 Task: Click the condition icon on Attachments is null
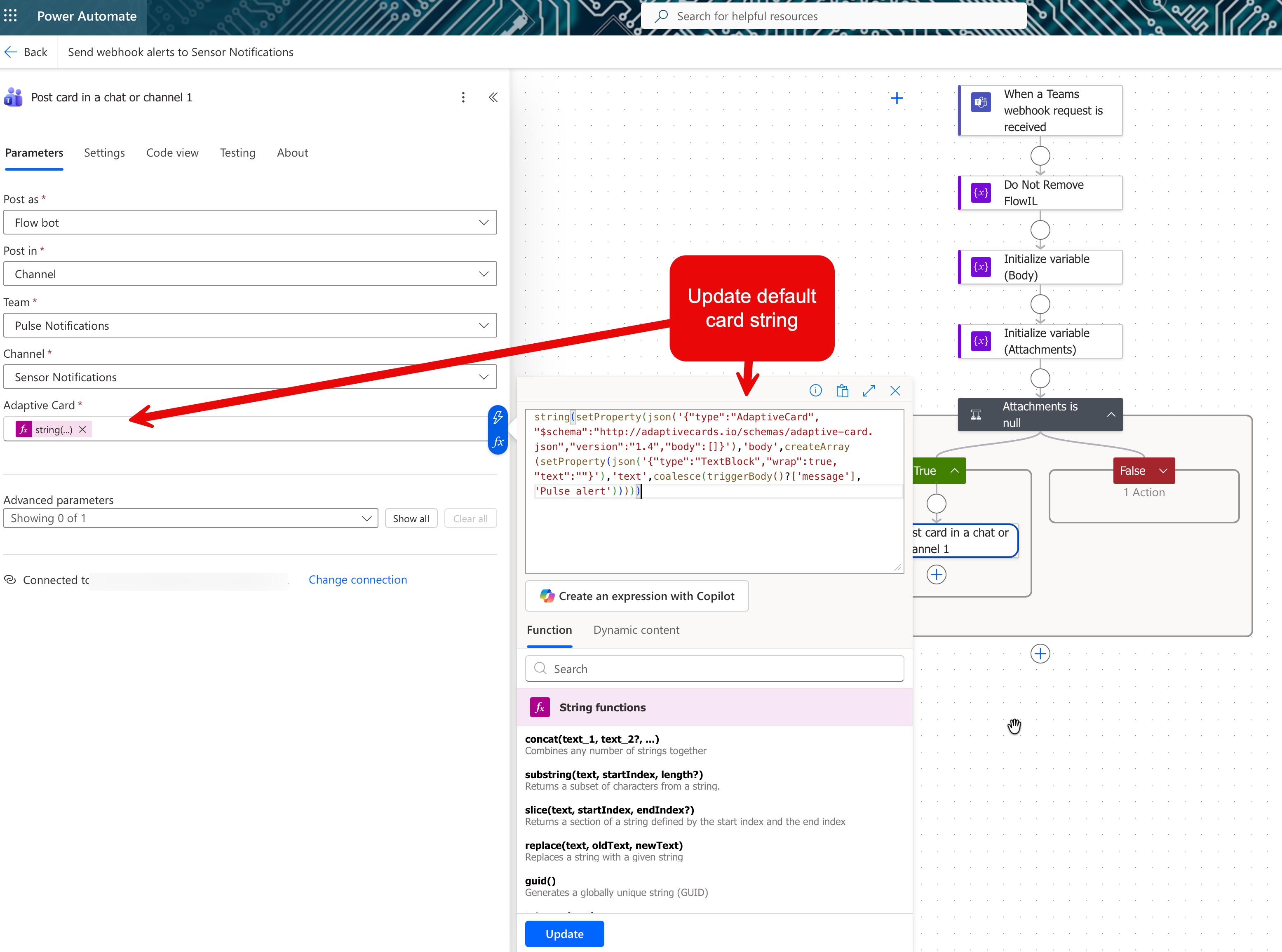coord(977,414)
